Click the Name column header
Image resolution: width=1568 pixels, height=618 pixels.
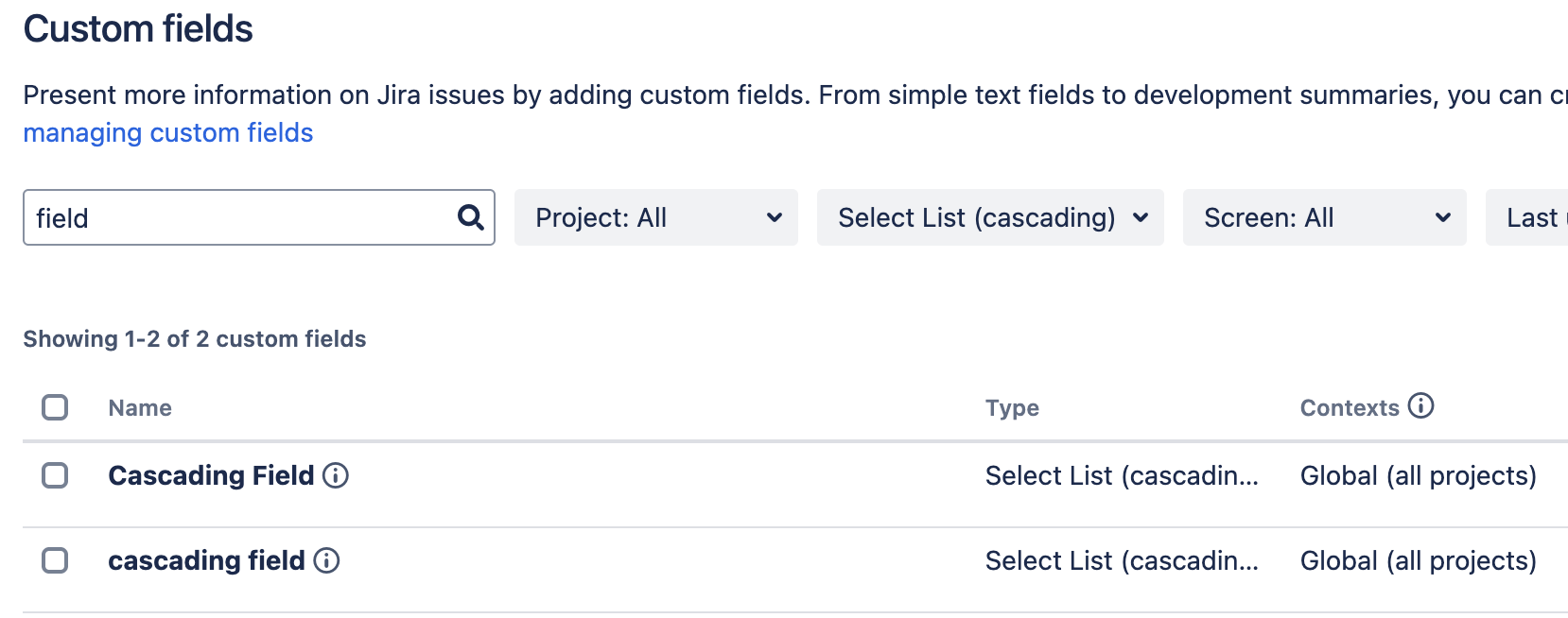(139, 407)
